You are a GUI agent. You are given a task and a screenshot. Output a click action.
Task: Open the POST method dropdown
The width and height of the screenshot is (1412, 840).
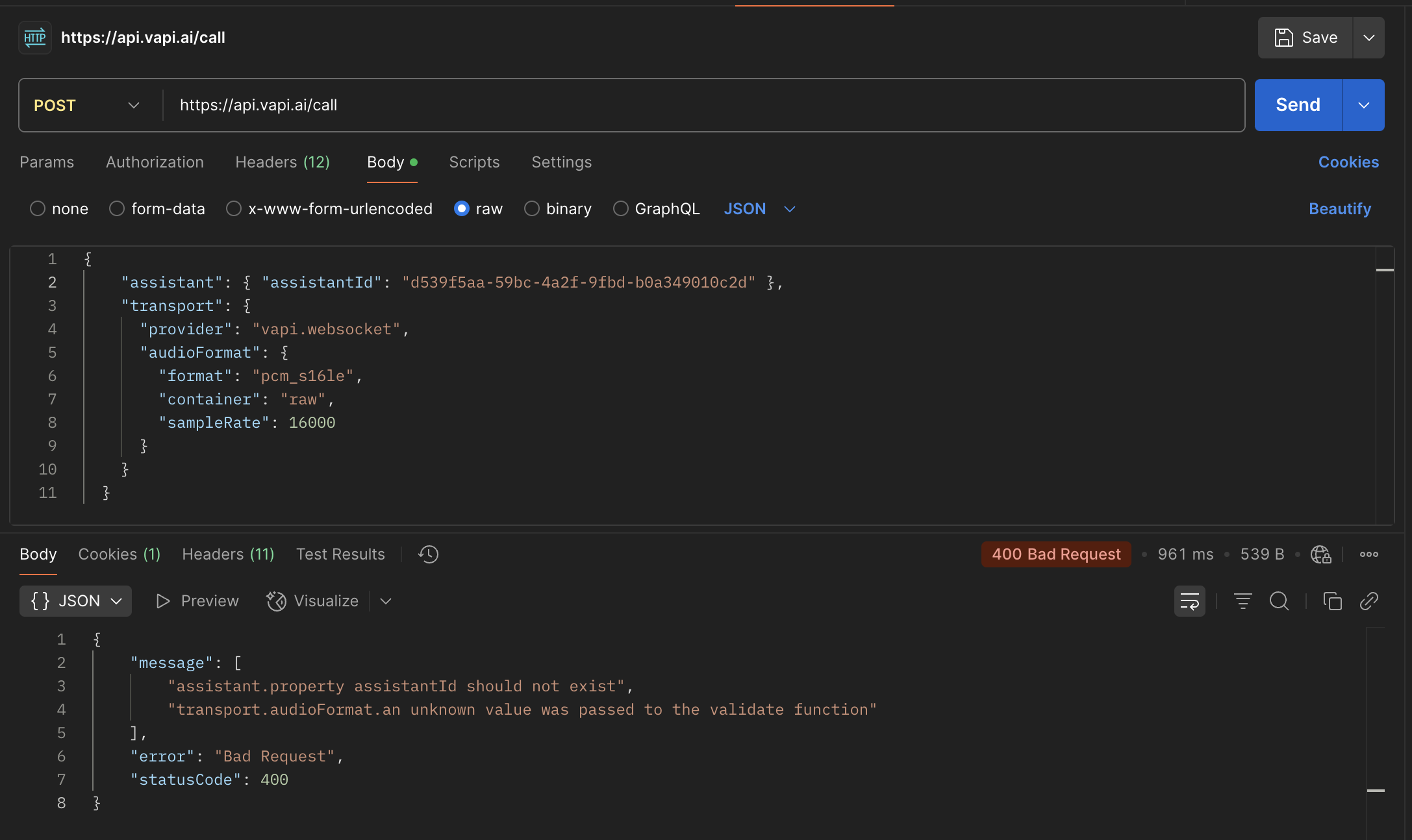click(x=134, y=105)
